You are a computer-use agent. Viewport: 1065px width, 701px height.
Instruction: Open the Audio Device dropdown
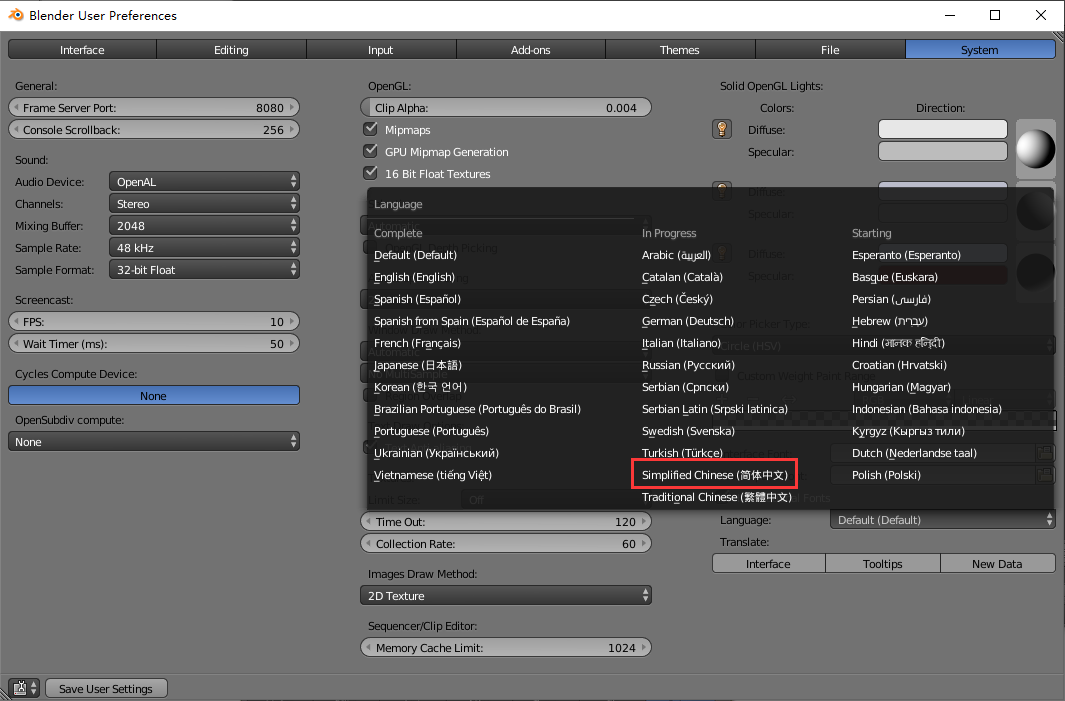(x=204, y=181)
